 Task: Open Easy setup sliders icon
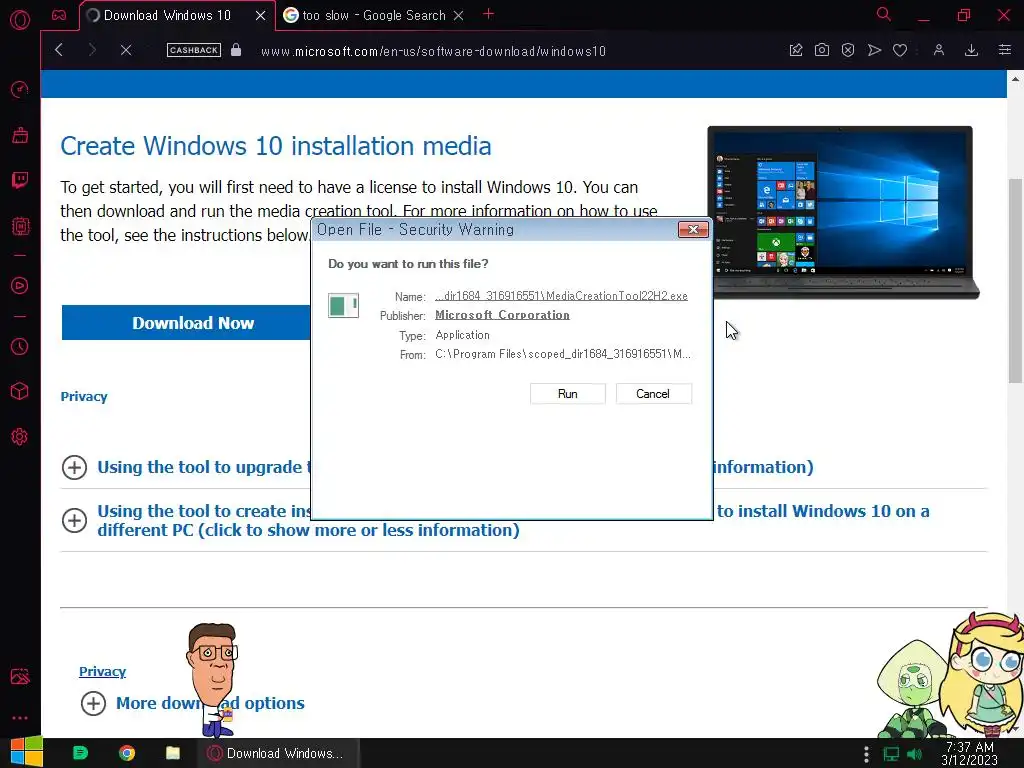[1004, 50]
